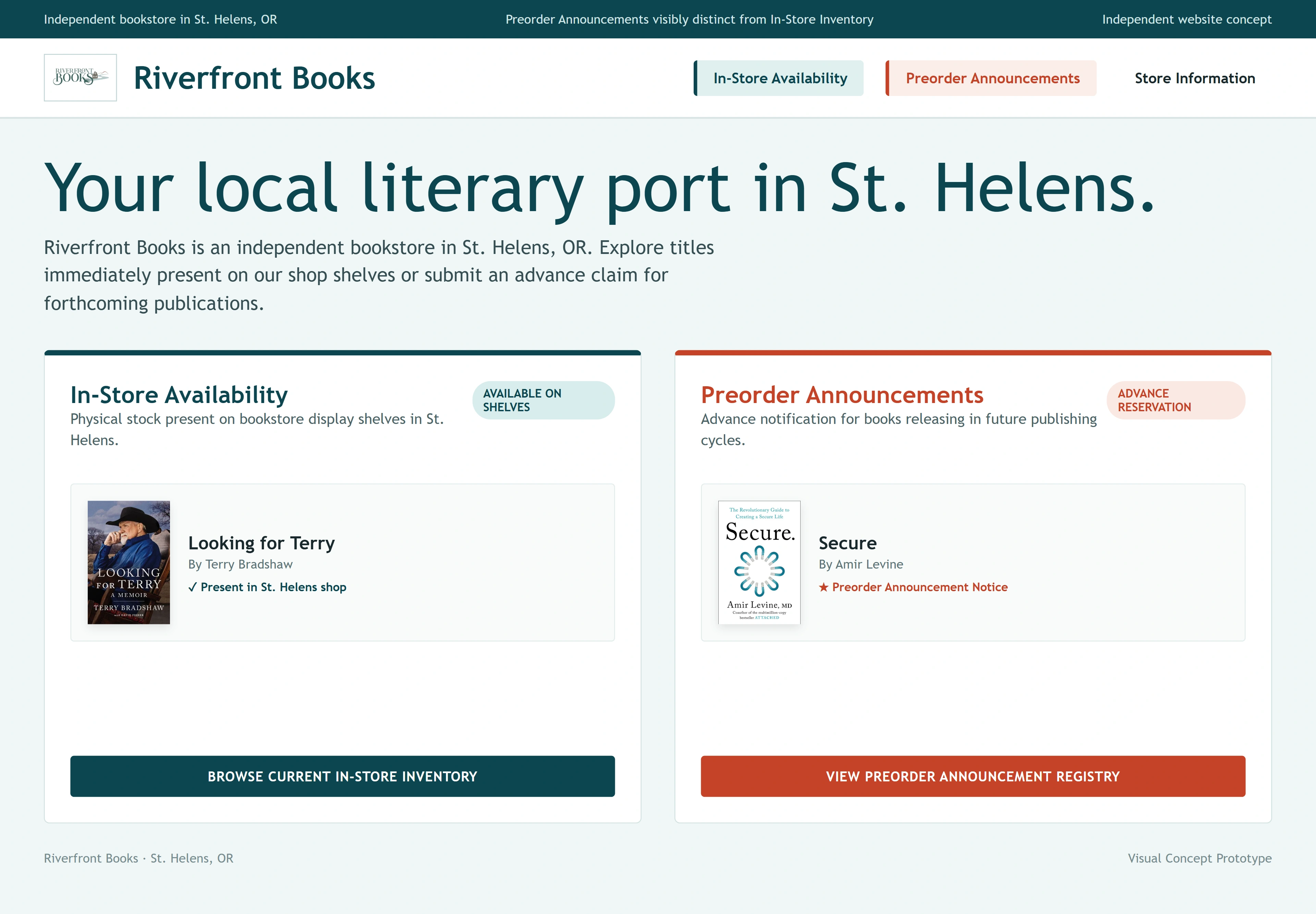Click 'Physical stock present on bookstore' description
This screenshot has width=1316, height=914.
[x=257, y=429]
